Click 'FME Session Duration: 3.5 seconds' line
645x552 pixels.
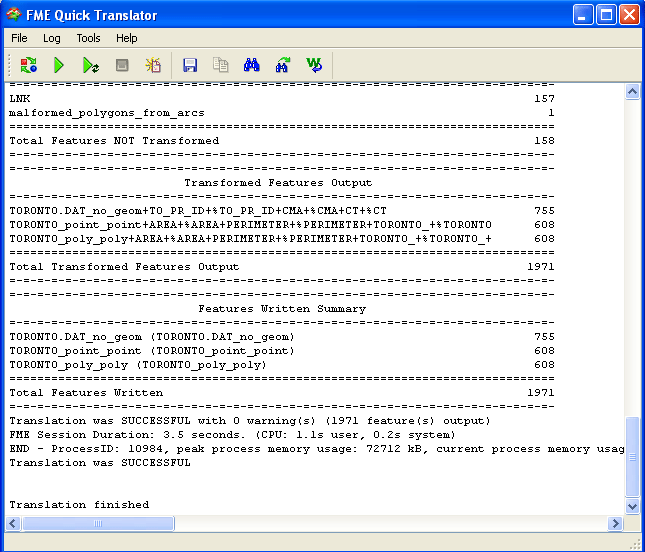232,435
